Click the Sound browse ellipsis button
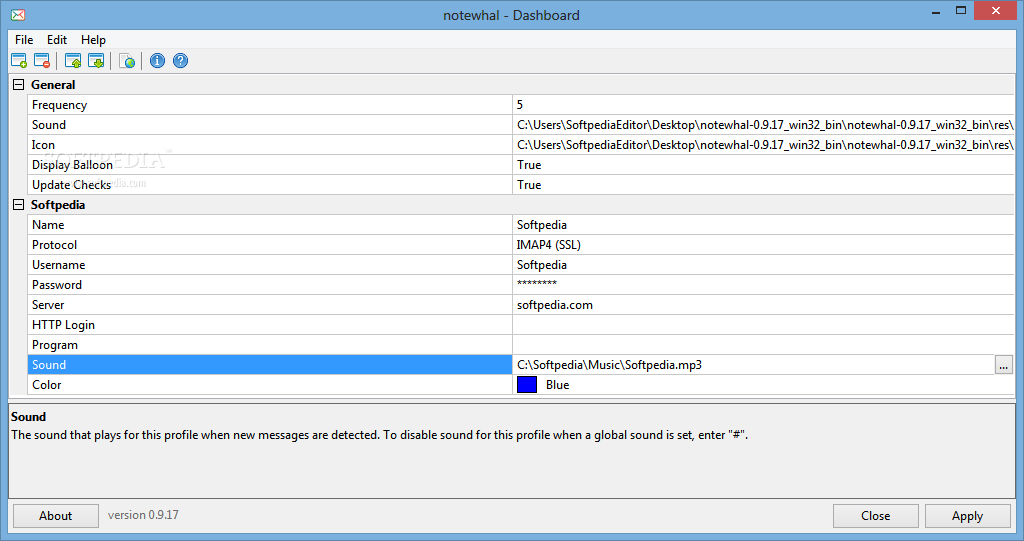 pyautogui.click(x=1004, y=365)
